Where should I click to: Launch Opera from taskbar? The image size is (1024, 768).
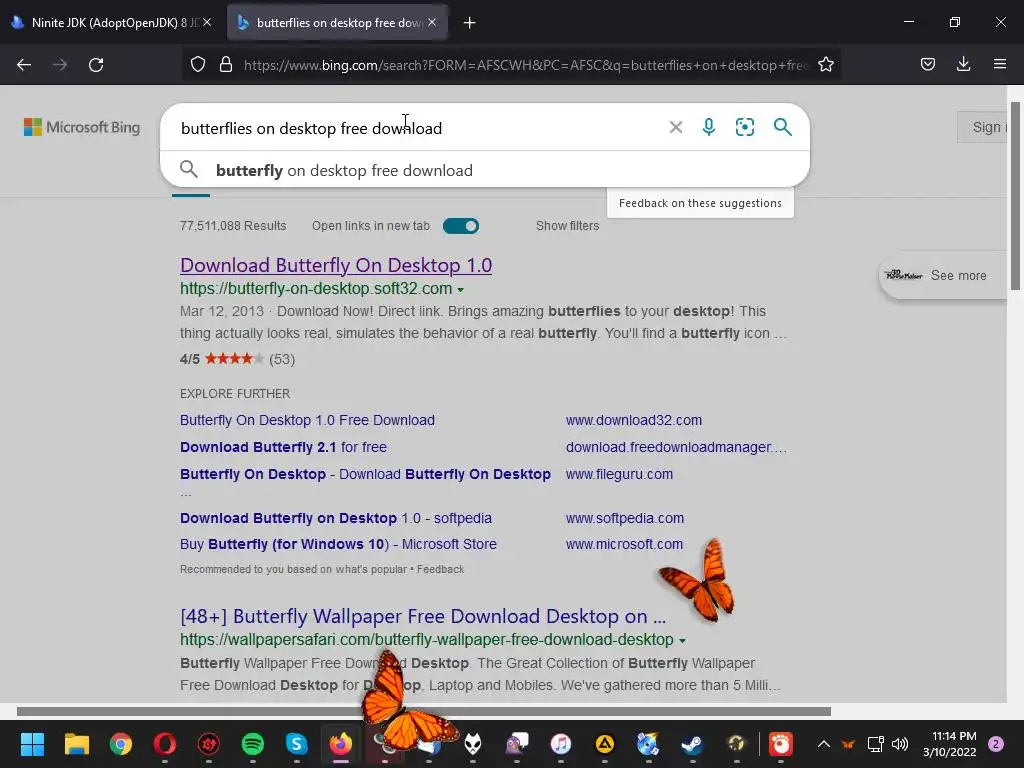(165, 744)
